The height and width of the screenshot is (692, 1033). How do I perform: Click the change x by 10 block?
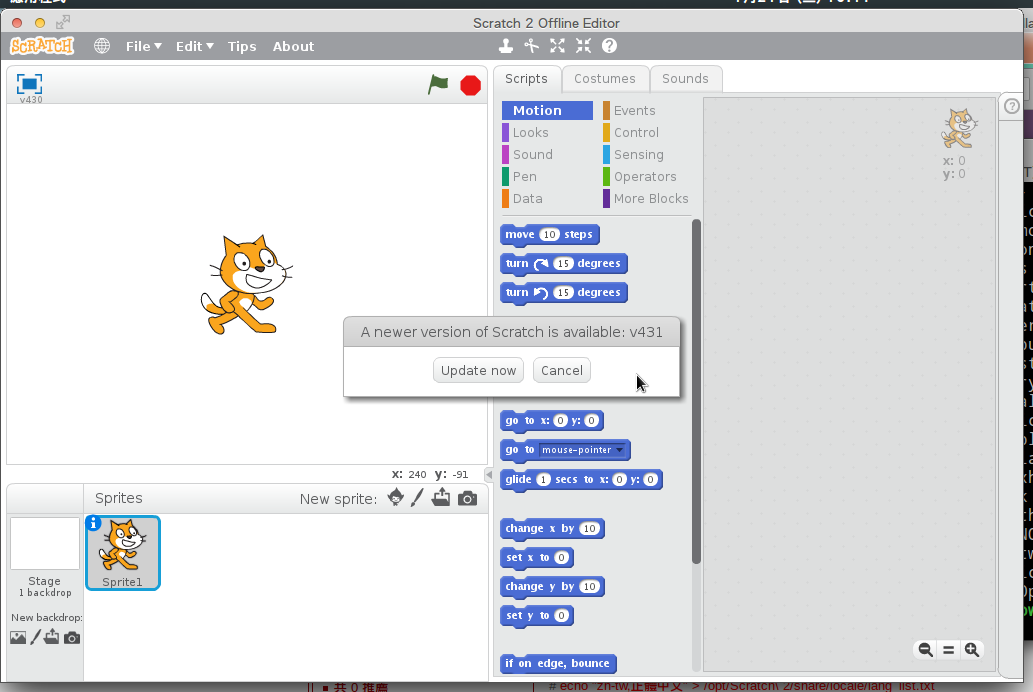coord(552,529)
